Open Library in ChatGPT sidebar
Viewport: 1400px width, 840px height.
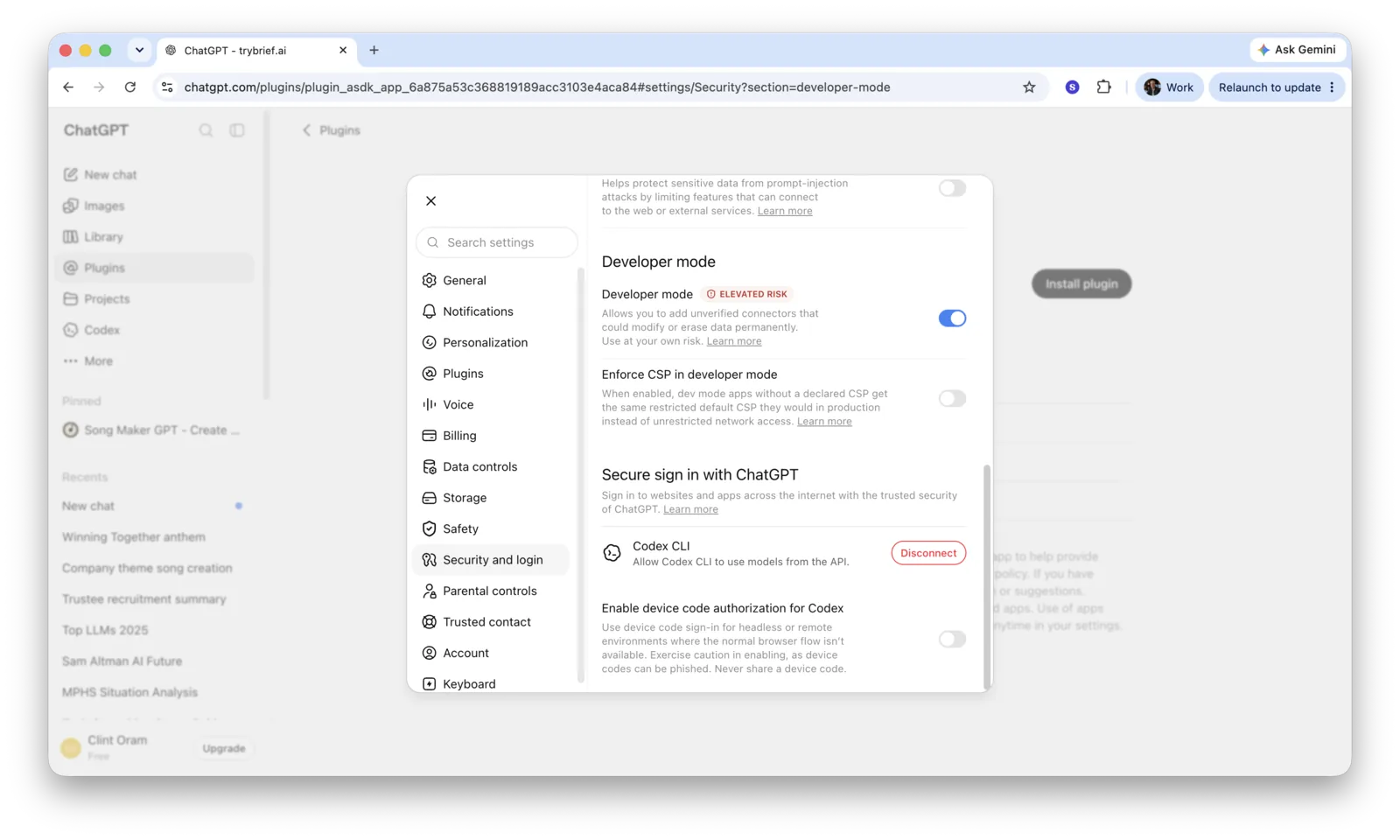click(x=154, y=237)
